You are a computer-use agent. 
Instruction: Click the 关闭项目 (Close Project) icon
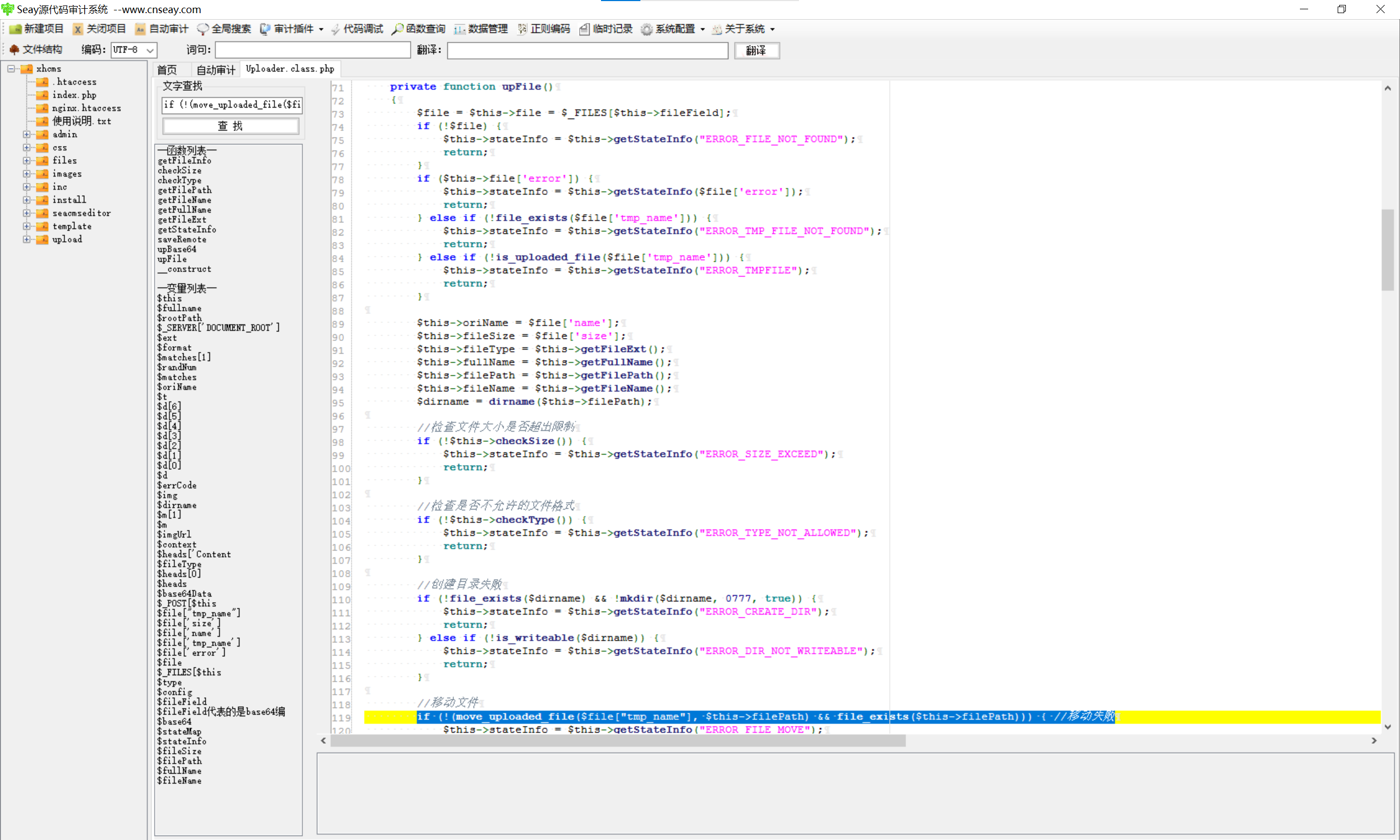coord(100,29)
